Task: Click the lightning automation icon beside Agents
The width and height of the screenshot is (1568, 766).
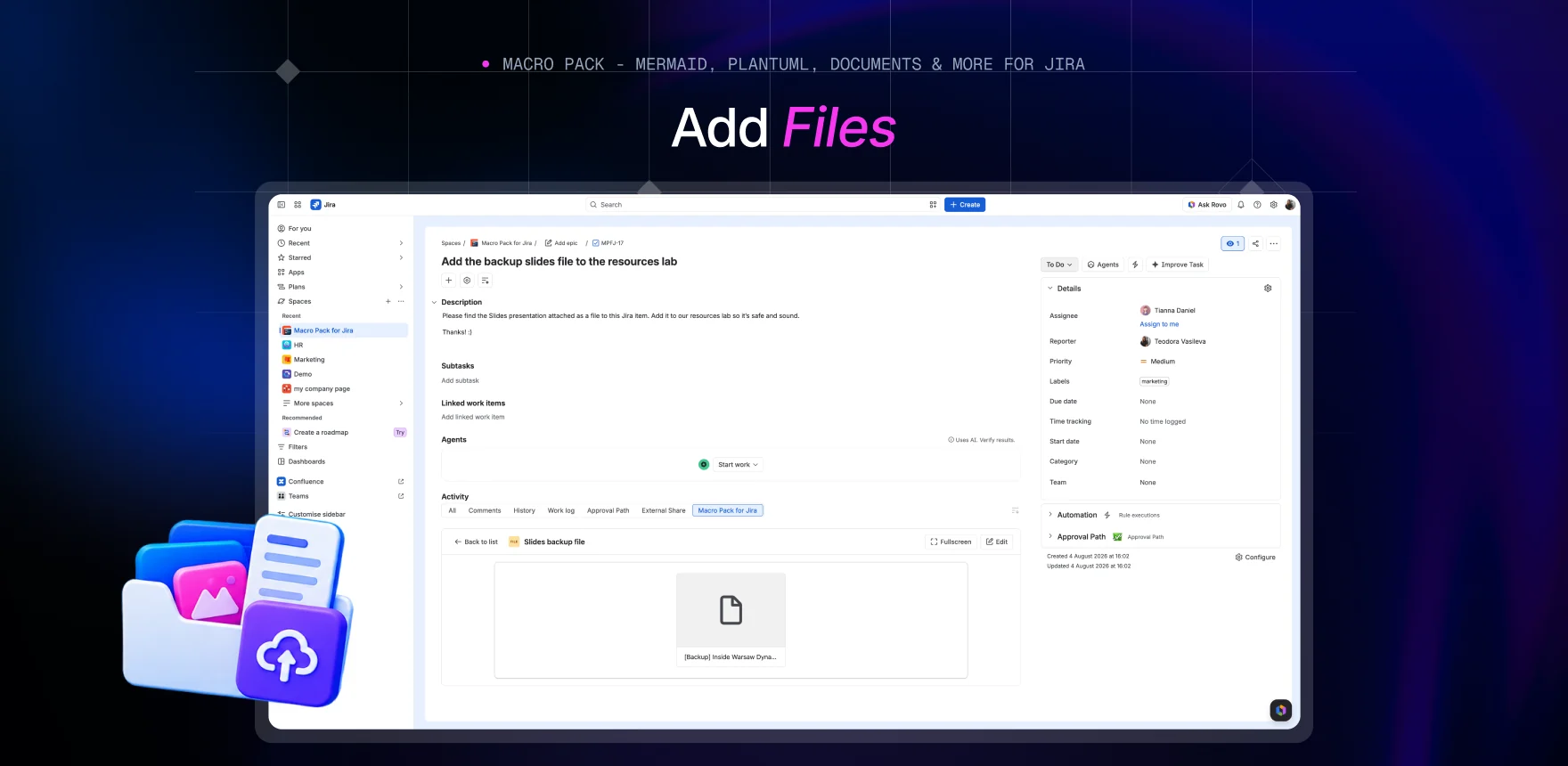Action: coord(1135,265)
